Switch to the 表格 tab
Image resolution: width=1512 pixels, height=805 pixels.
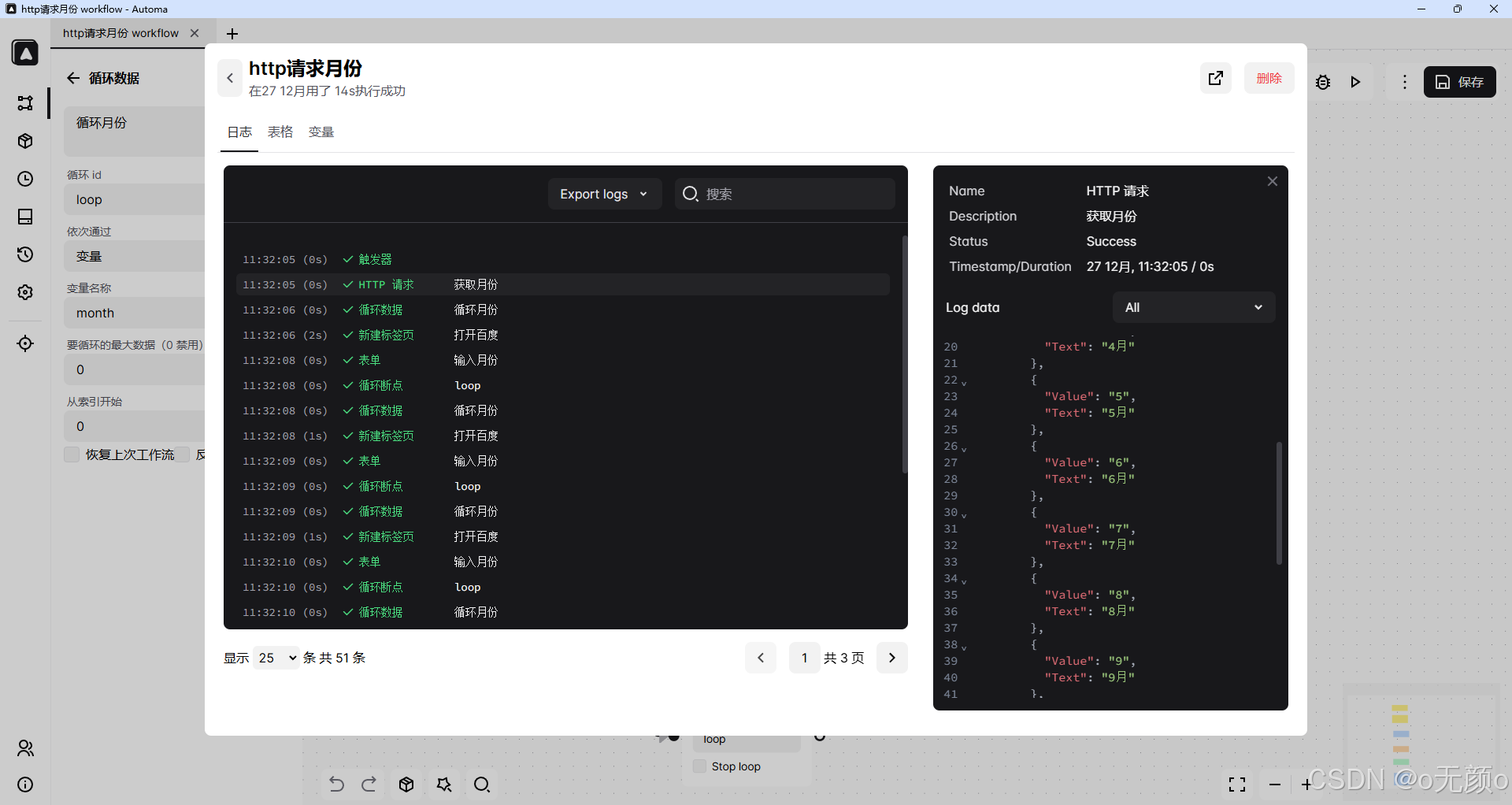click(x=280, y=132)
